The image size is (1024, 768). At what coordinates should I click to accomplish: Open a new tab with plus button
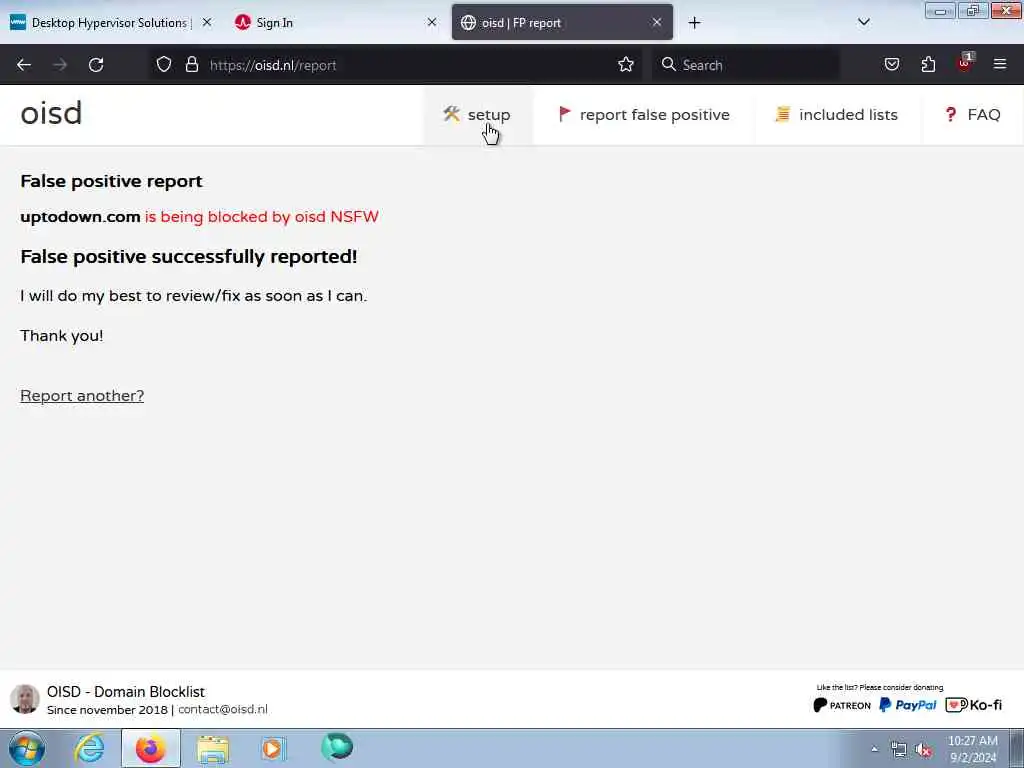(x=694, y=23)
